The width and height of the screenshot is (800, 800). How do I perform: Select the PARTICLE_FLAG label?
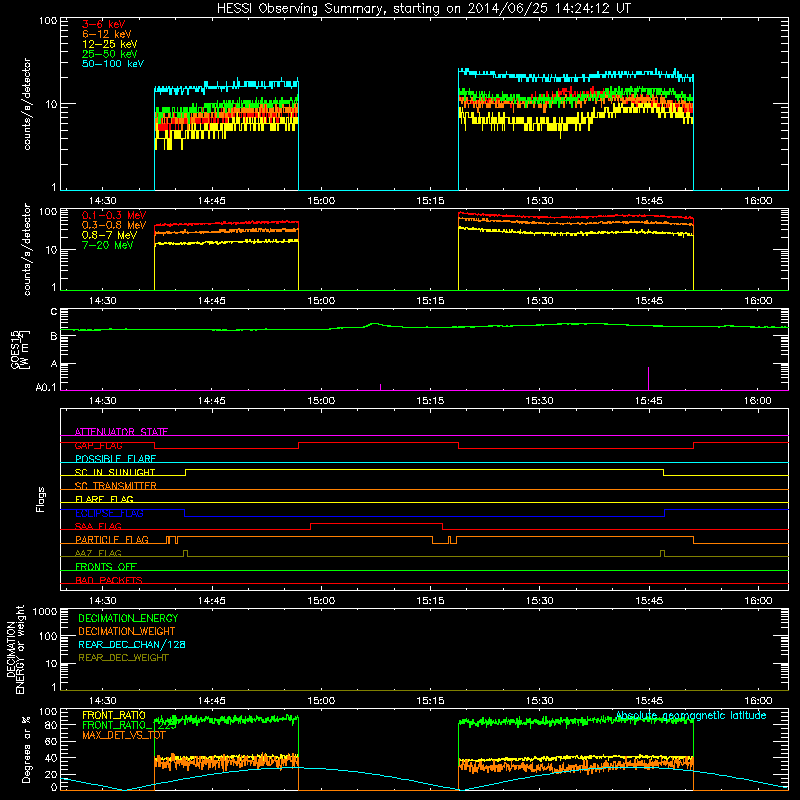112,539
